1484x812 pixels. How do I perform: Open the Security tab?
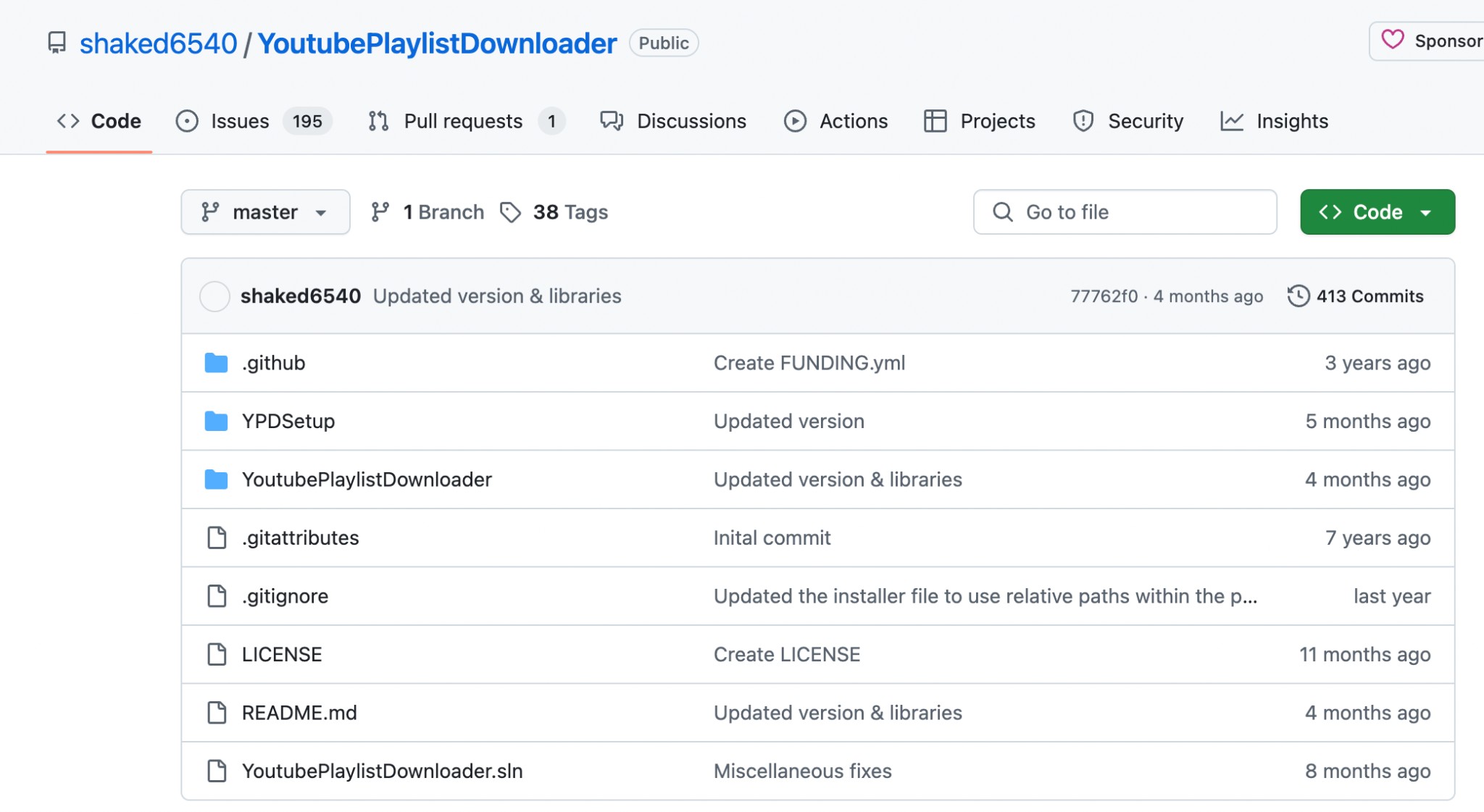point(1127,121)
